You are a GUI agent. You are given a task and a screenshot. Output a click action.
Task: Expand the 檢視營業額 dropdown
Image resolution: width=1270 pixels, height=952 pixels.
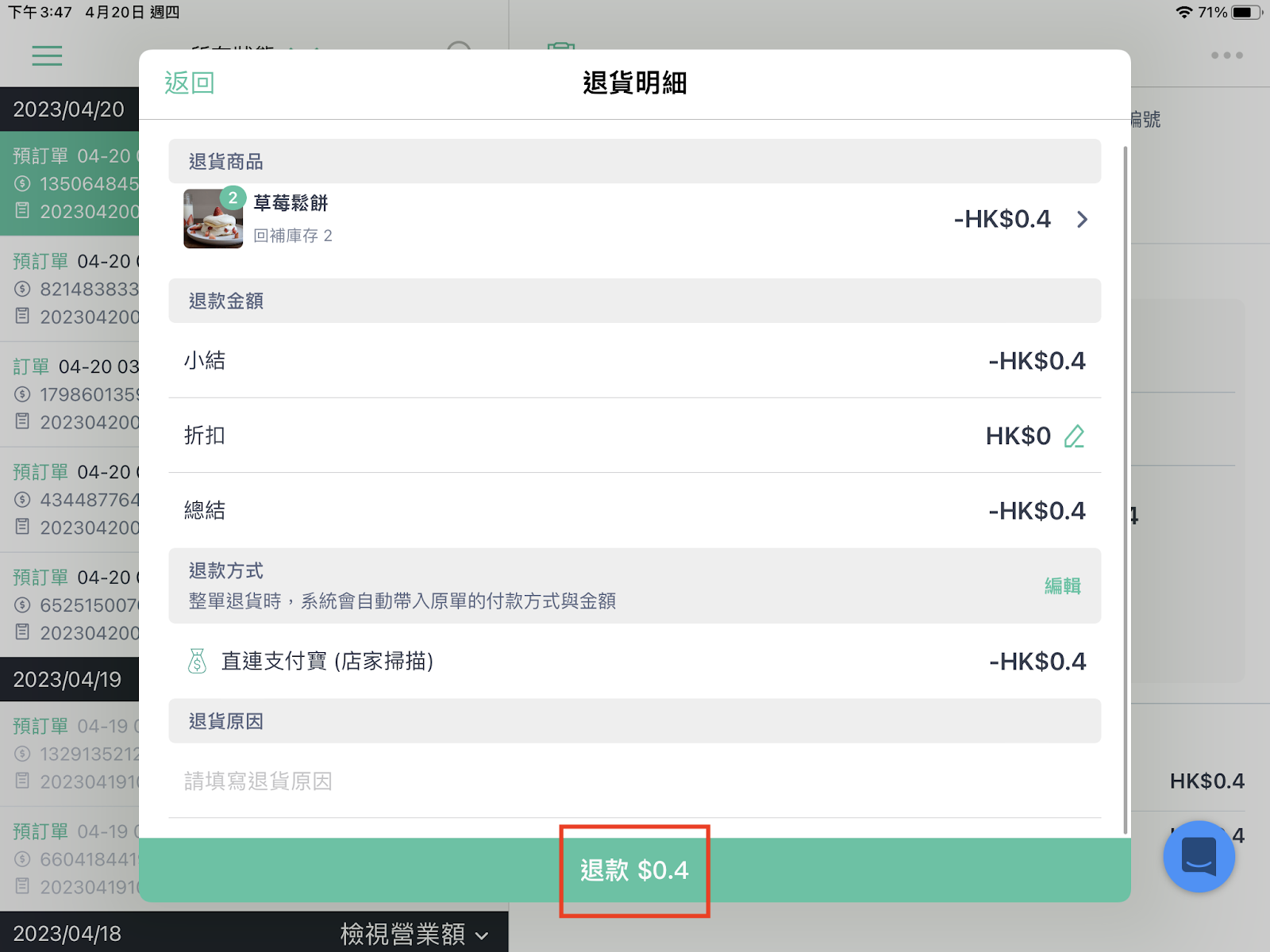click(414, 934)
